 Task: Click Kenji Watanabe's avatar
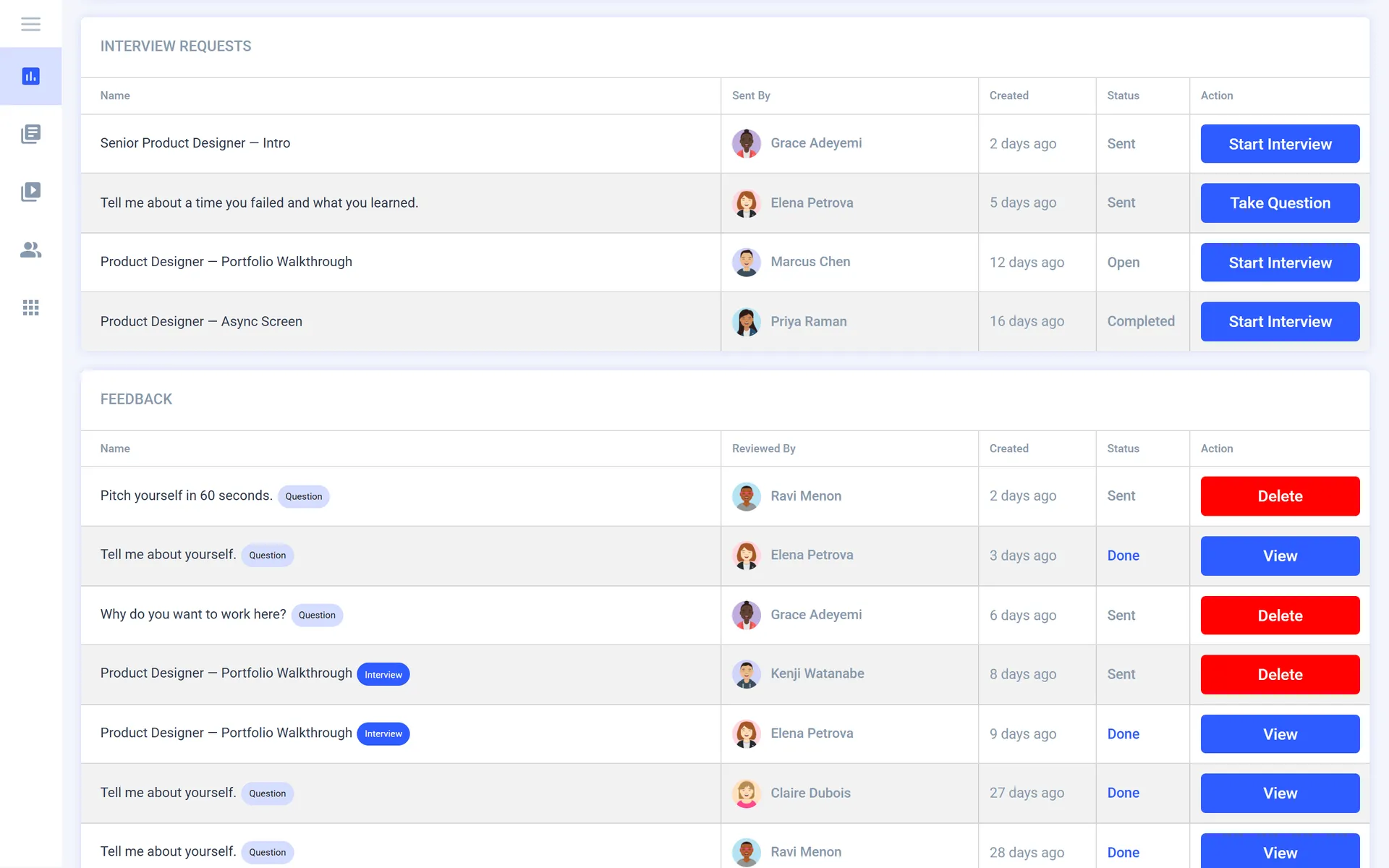click(746, 673)
